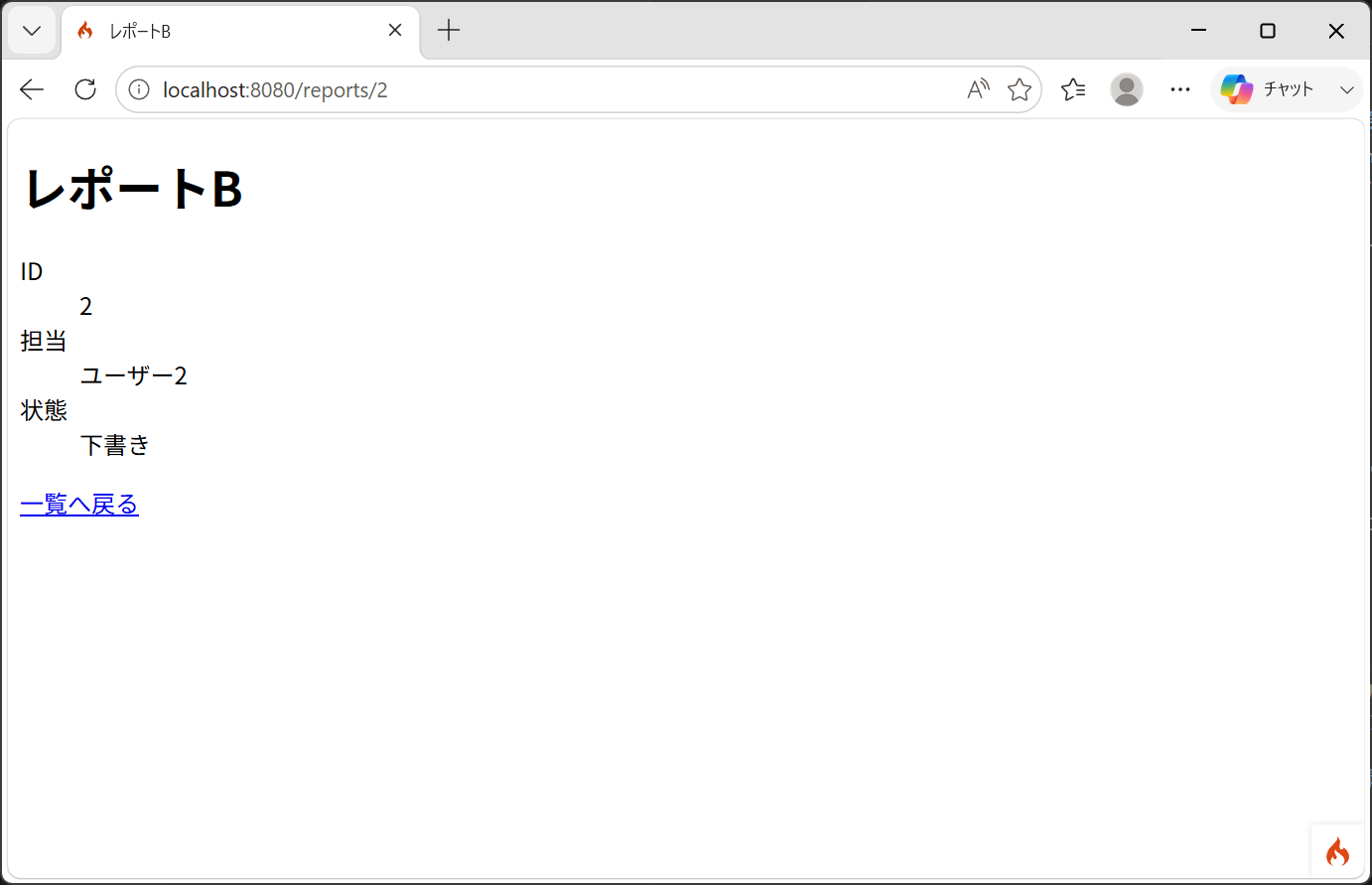The width and height of the screenshot is (1372, 885).
Task: Click the ID label
Action: [32, 271]
